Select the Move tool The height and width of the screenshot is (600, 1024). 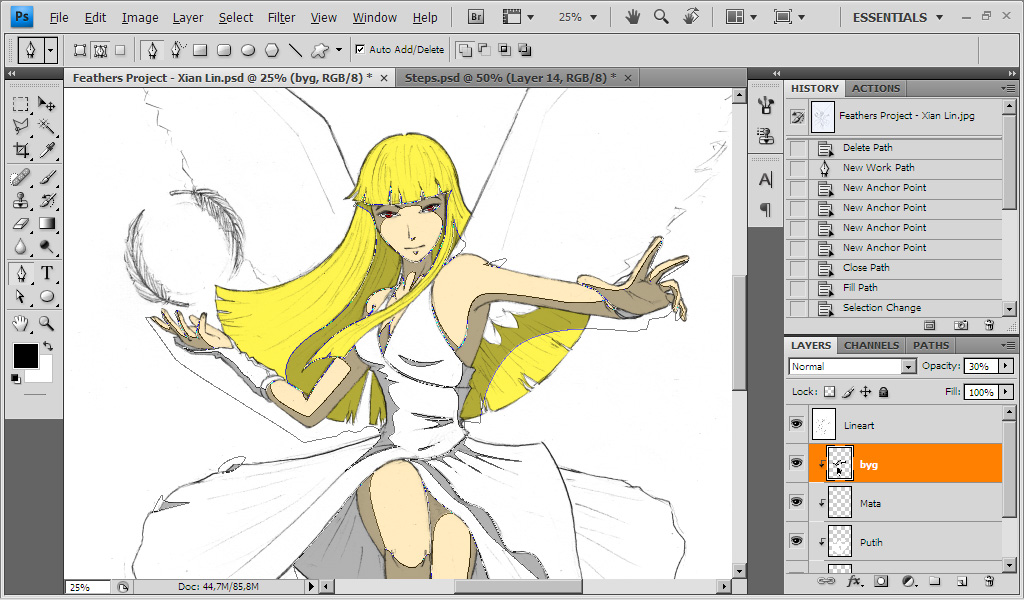point(46,104)
